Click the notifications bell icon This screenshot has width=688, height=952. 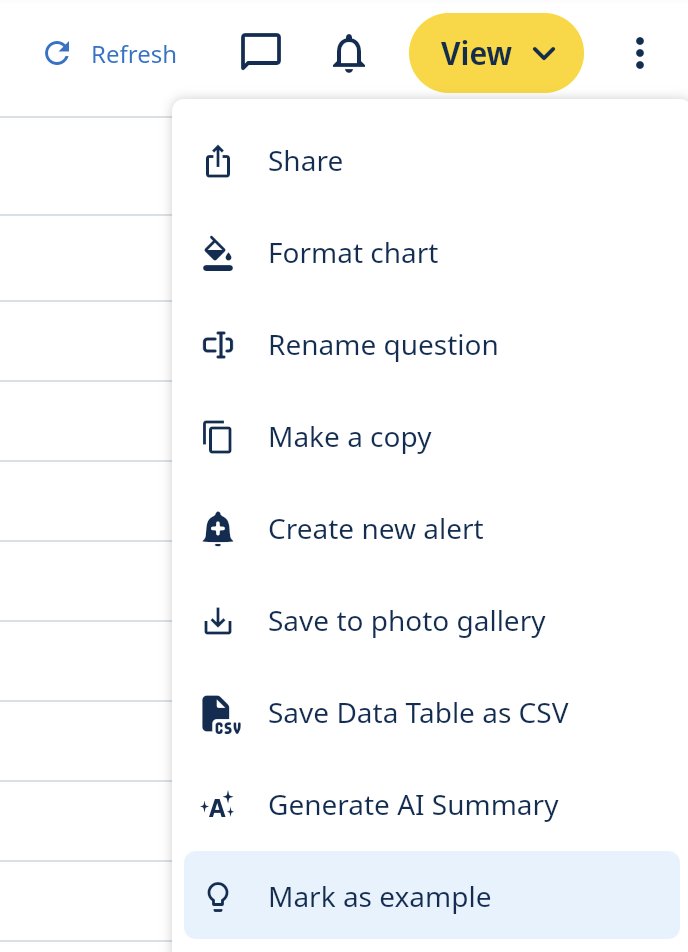(x=348, y=53)
